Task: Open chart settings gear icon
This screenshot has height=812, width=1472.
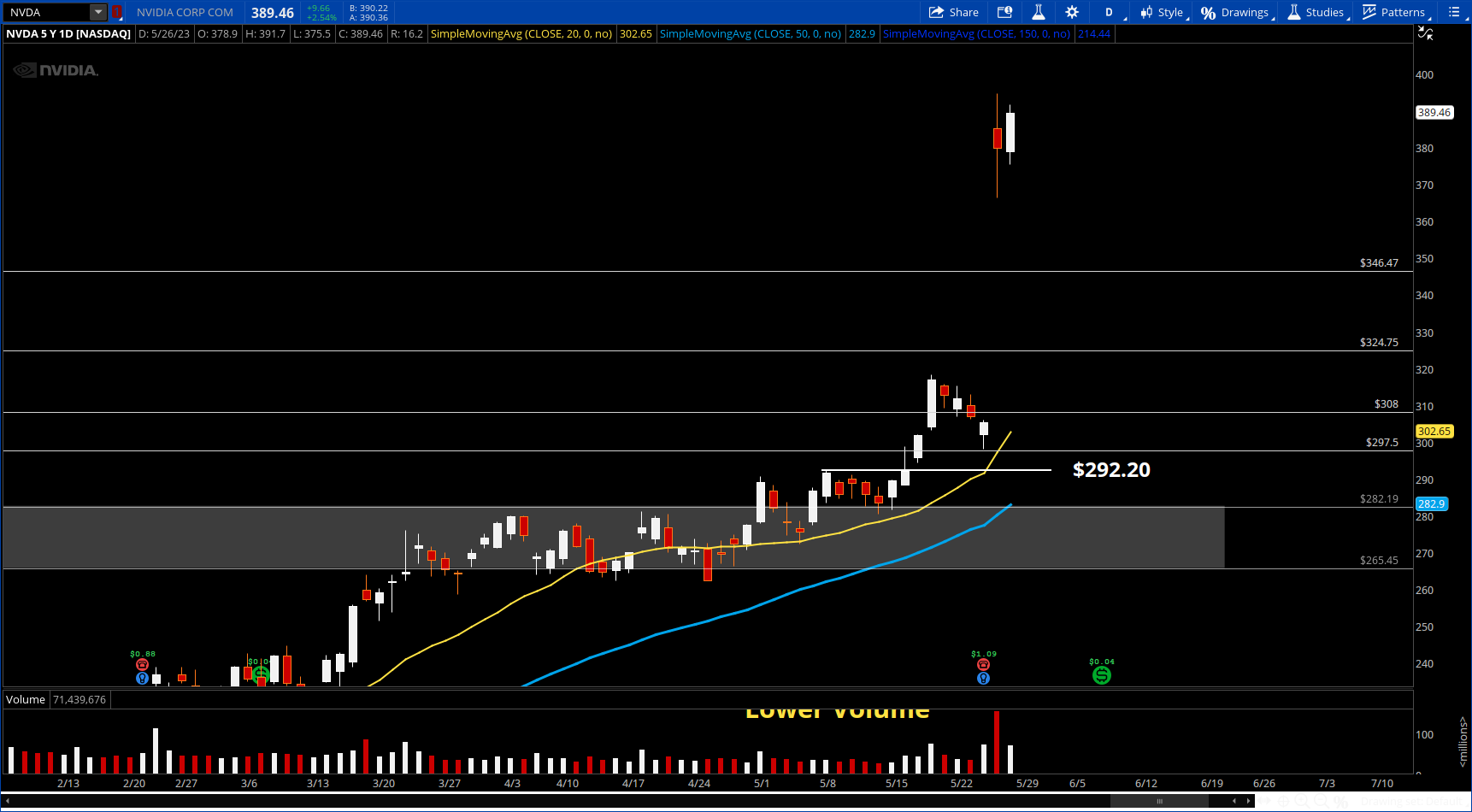Action: [x=1072, y=12]
